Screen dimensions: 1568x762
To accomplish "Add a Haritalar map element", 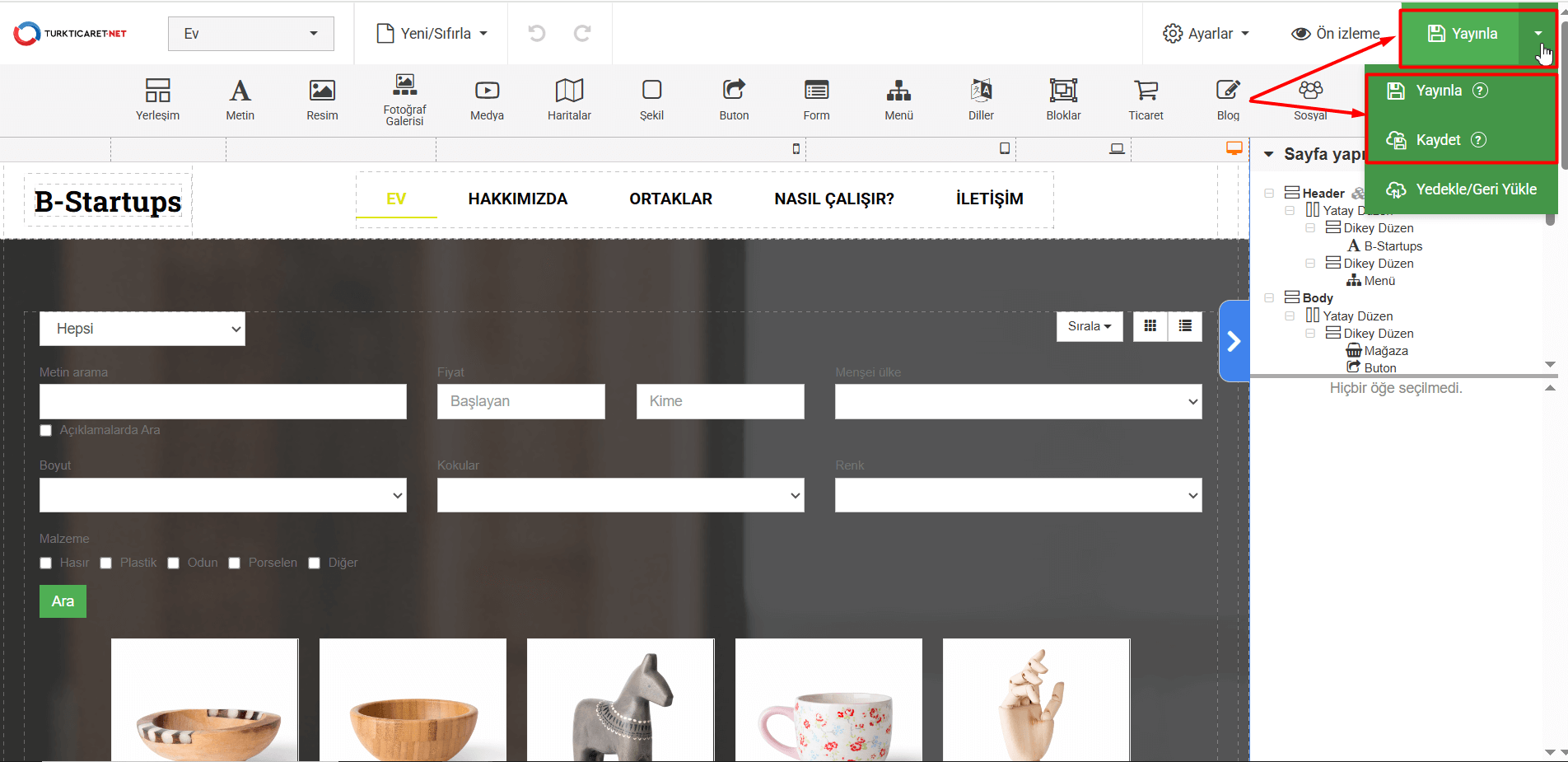I will click(569, 99).
